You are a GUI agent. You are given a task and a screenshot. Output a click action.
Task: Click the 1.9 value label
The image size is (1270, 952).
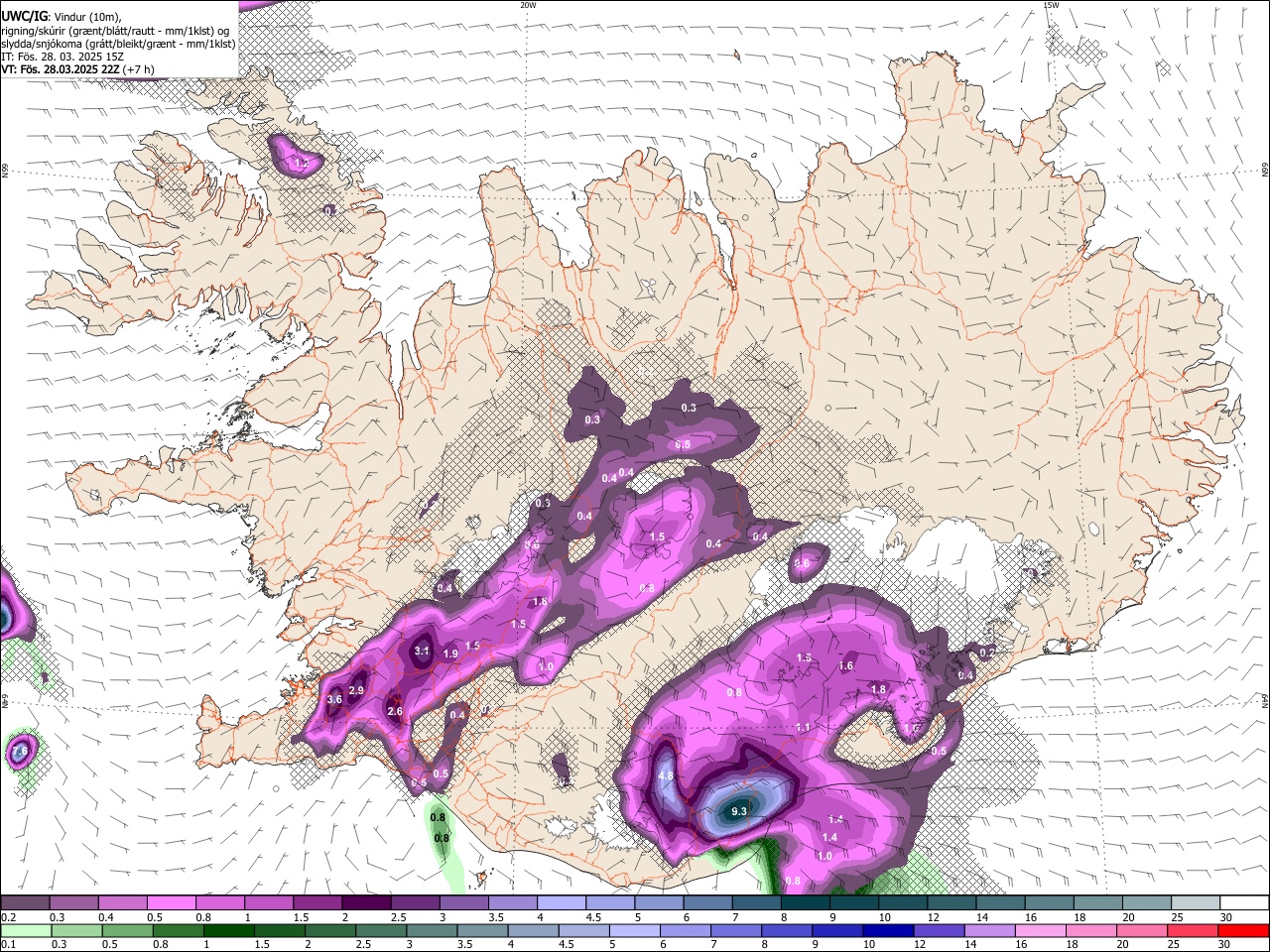coord(450,654)
